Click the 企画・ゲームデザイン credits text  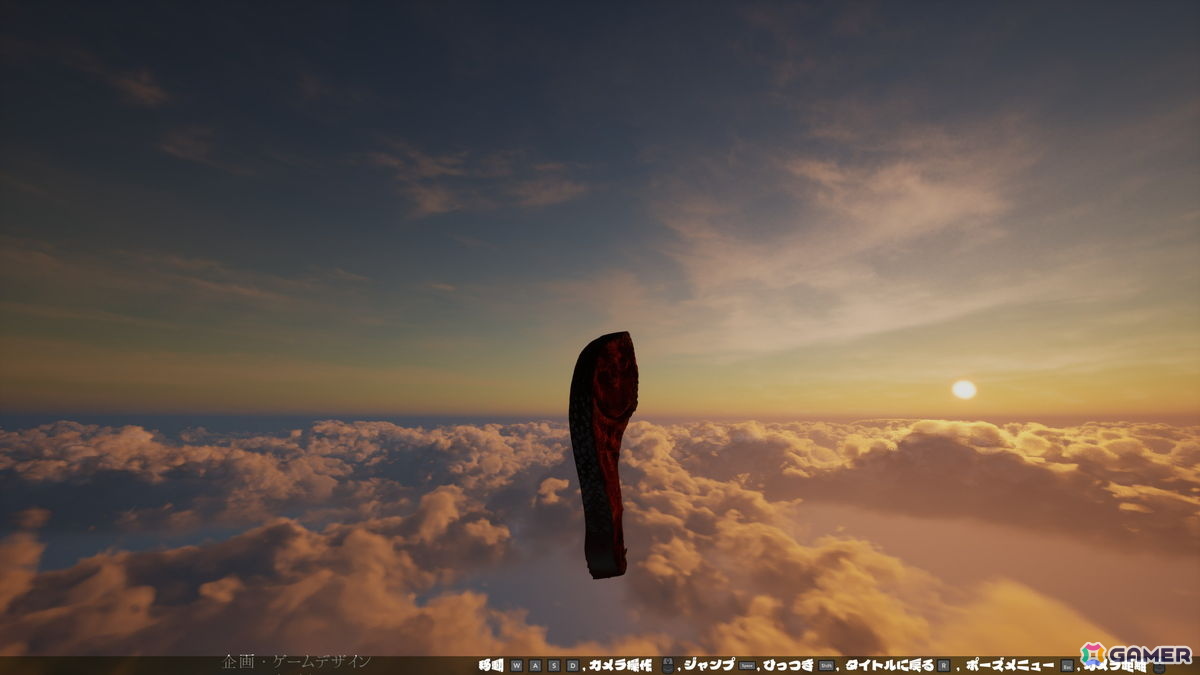click(x=296, y=662)
